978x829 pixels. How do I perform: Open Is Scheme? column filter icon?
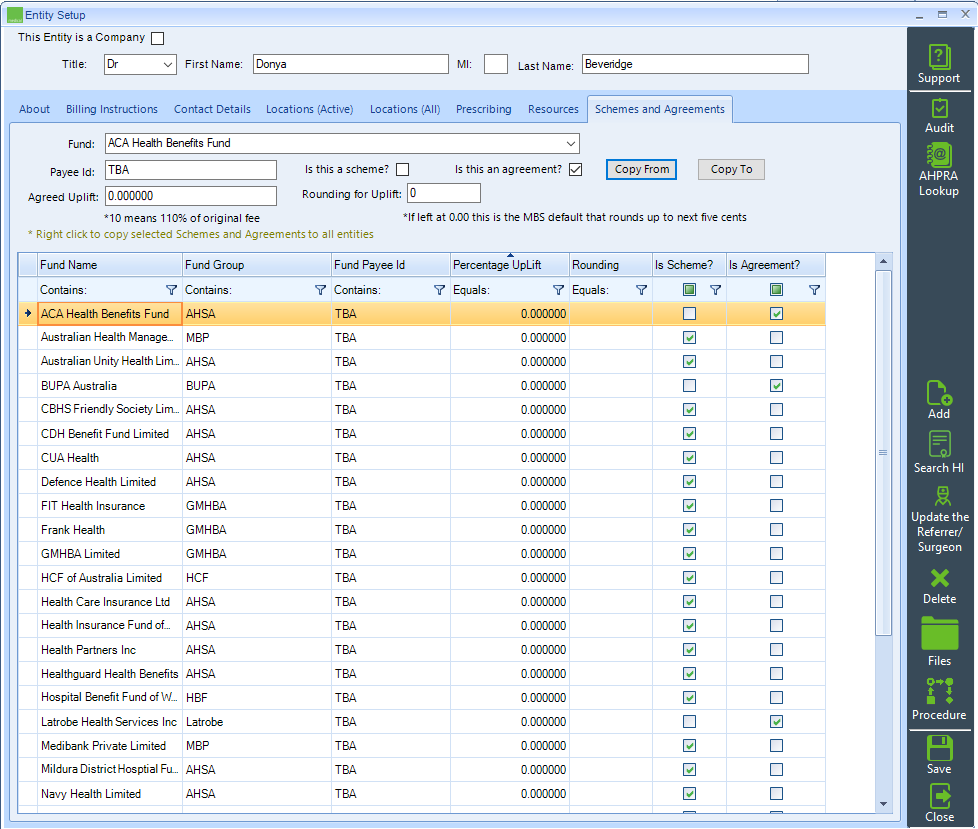(715, 290)
